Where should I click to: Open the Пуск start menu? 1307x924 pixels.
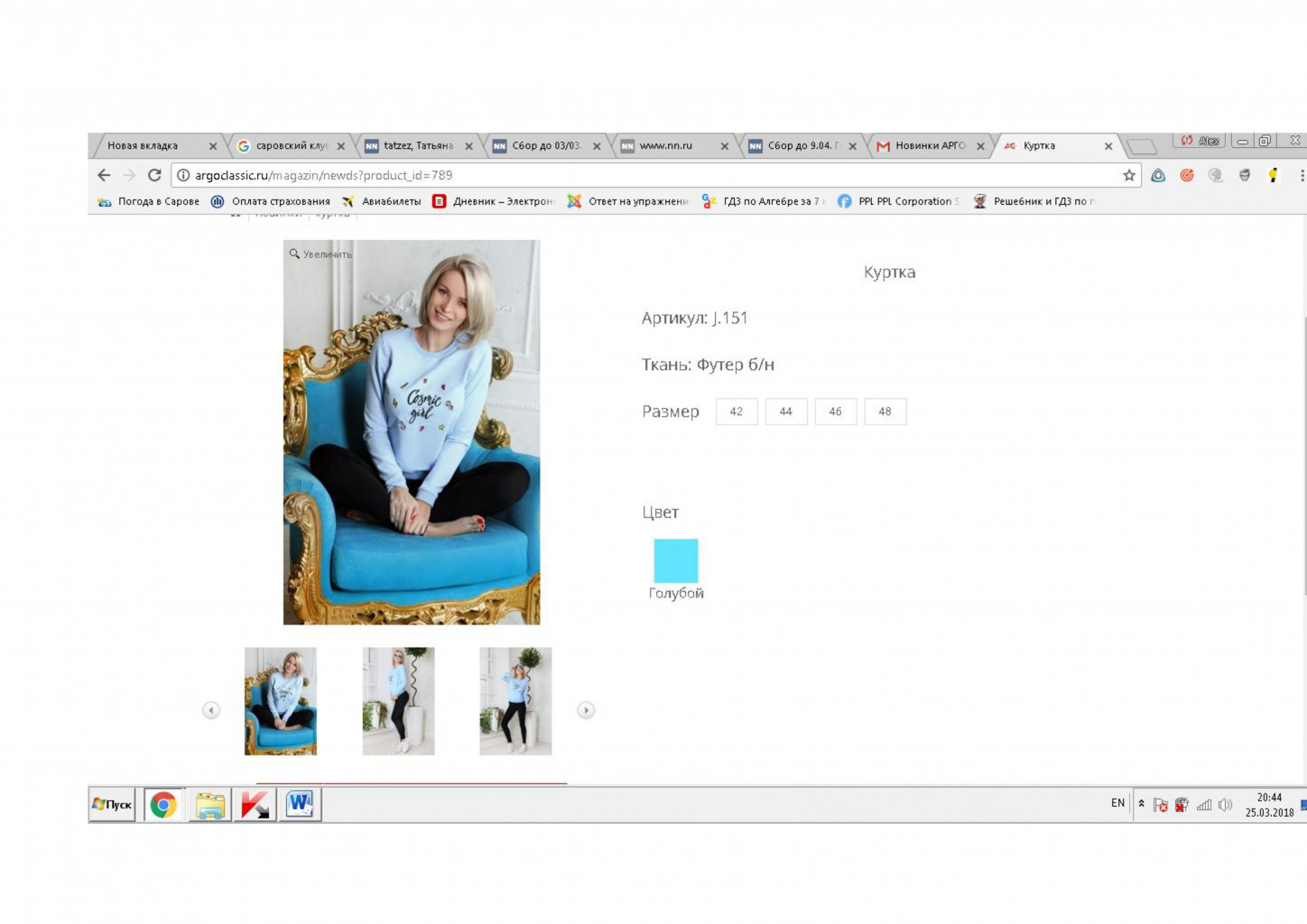point(112,804)
